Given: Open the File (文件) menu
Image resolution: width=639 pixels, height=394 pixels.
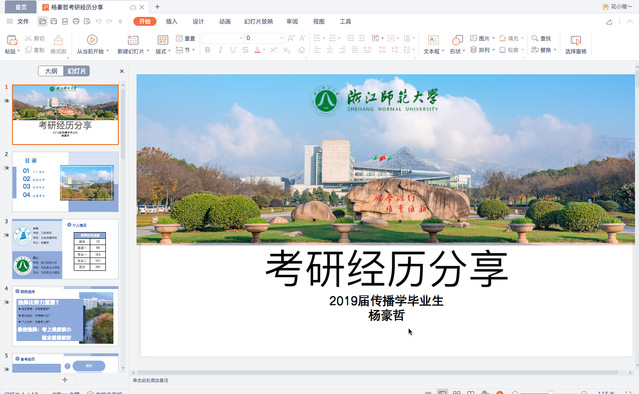Looking at the screenshot, I should (x=23, y=21).
